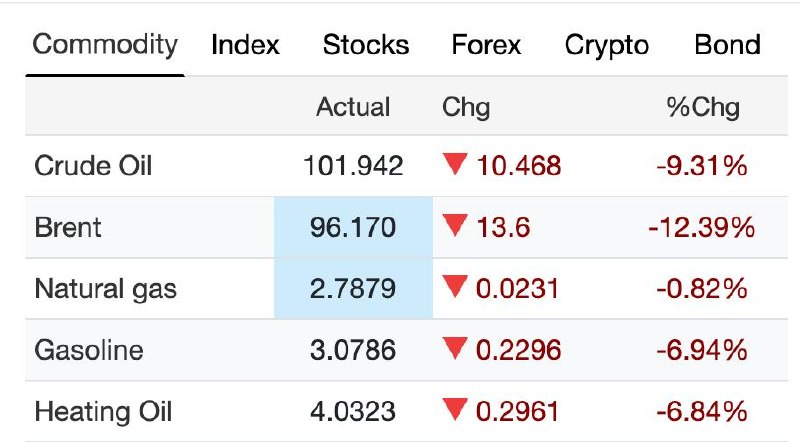Click the Heating Oil red down arrow

[x=455, y=411]
